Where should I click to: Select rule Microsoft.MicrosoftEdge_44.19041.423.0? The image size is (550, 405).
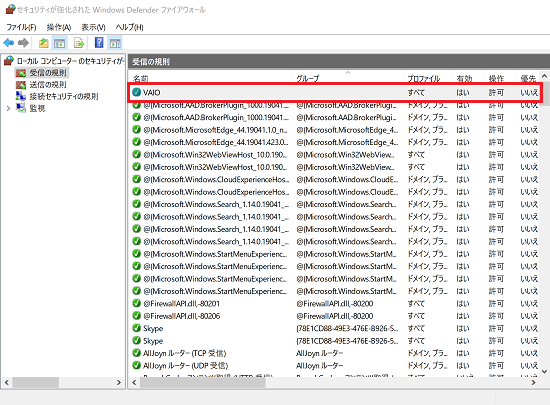[x=216, y=142]
